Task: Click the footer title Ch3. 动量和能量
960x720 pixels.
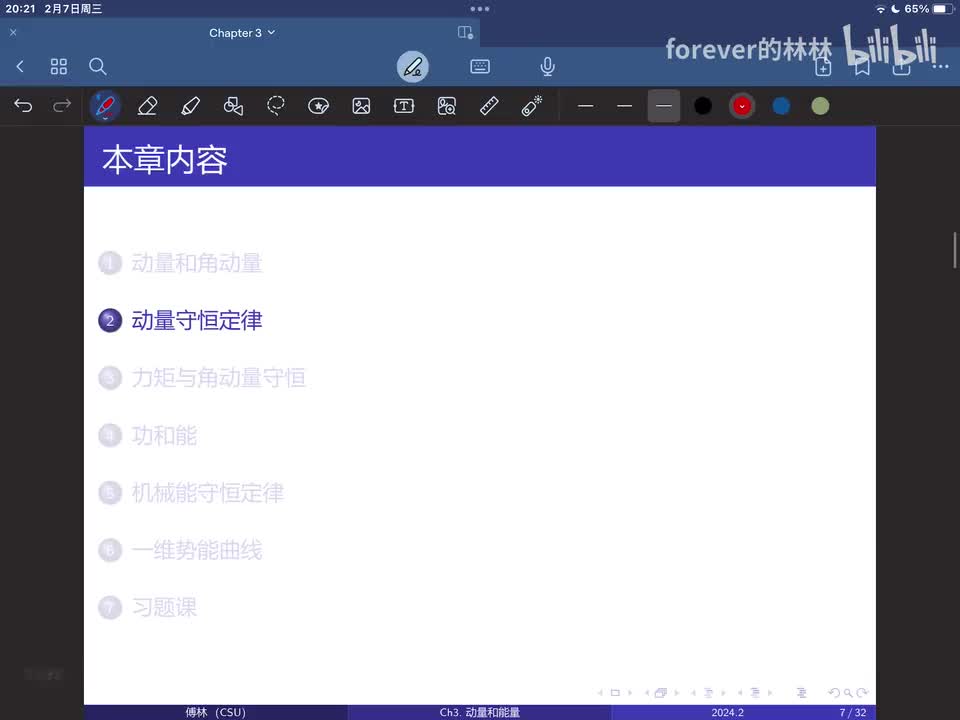Action: [479, 713]
